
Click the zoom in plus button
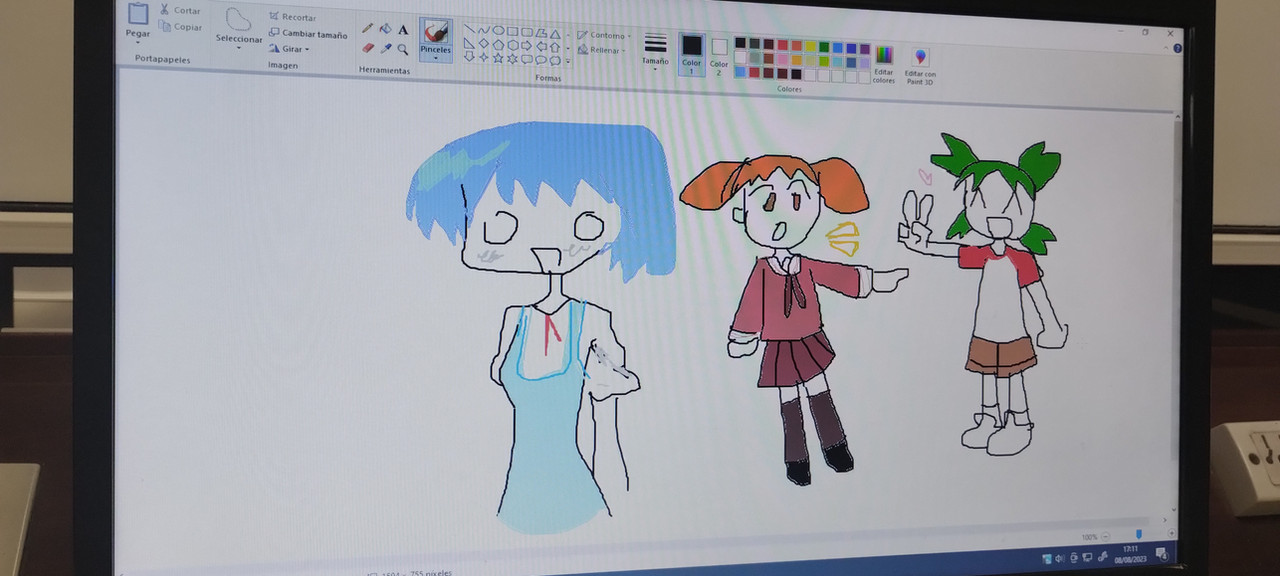coord(1172,533)
